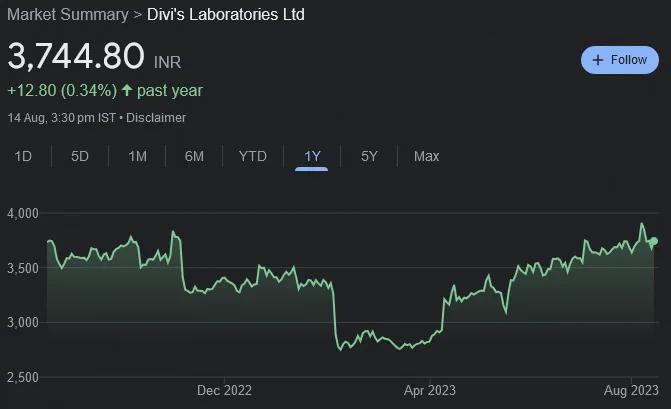This screenshot has width=671, height=409.
Task: Click the plus icon in Follow button
Action: click(597, 60)
